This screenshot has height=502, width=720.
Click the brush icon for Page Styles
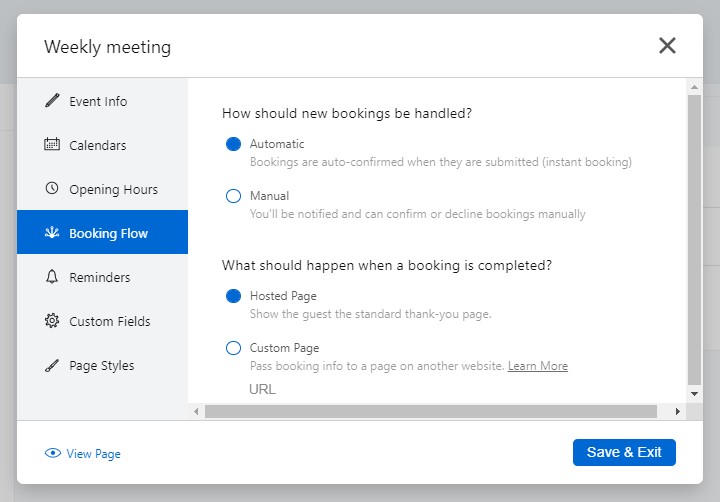(52, 365)
